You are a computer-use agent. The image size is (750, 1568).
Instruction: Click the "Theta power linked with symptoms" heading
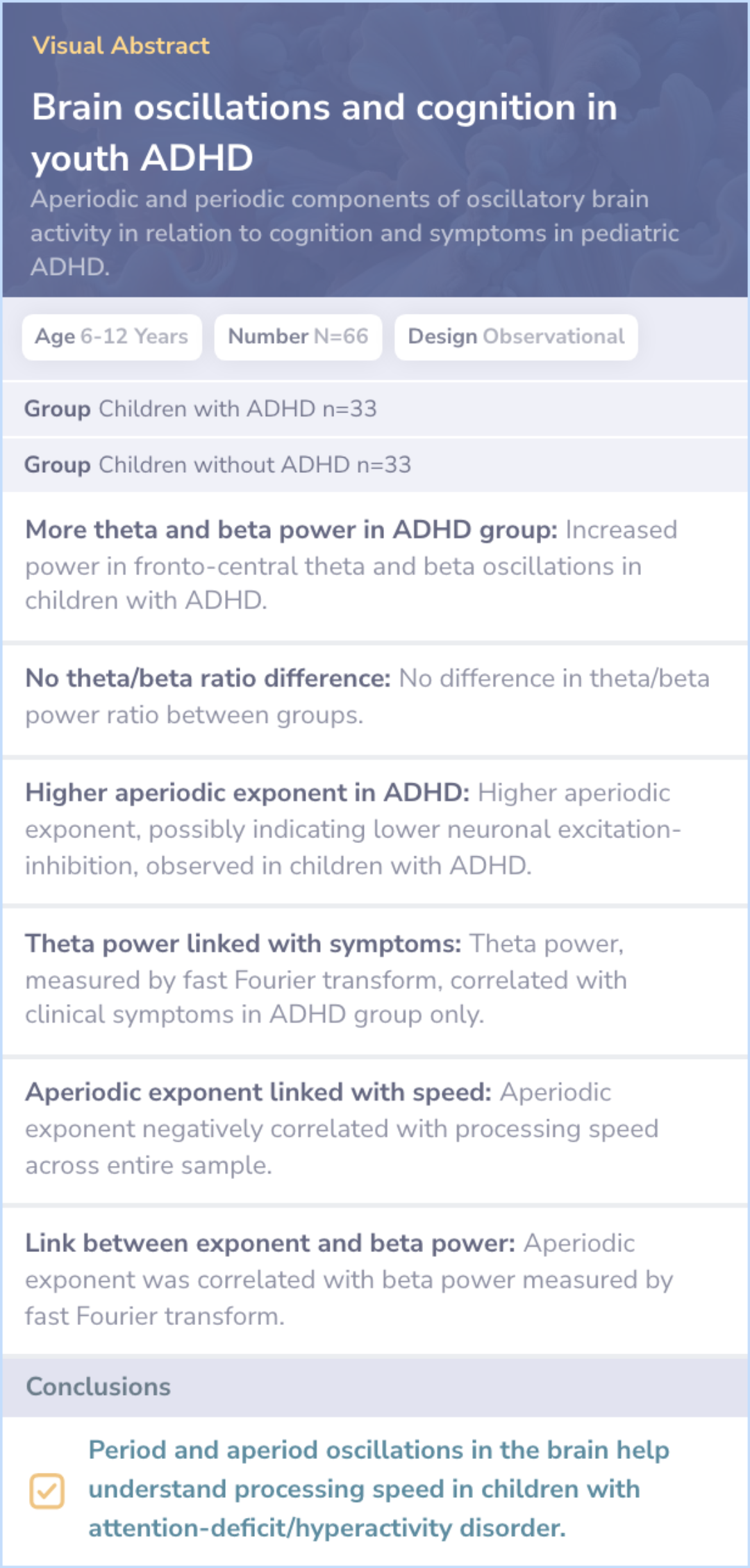[x=243, y=944]
